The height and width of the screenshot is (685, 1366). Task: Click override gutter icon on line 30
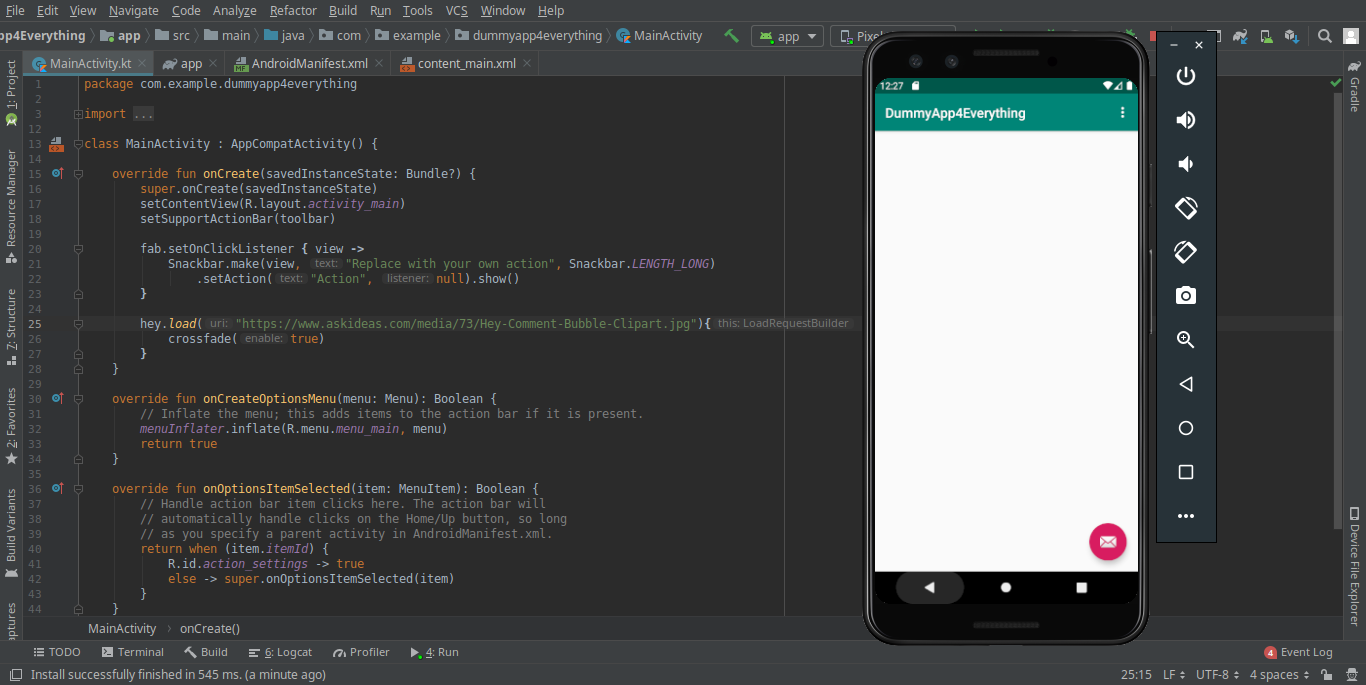[57, 399]
